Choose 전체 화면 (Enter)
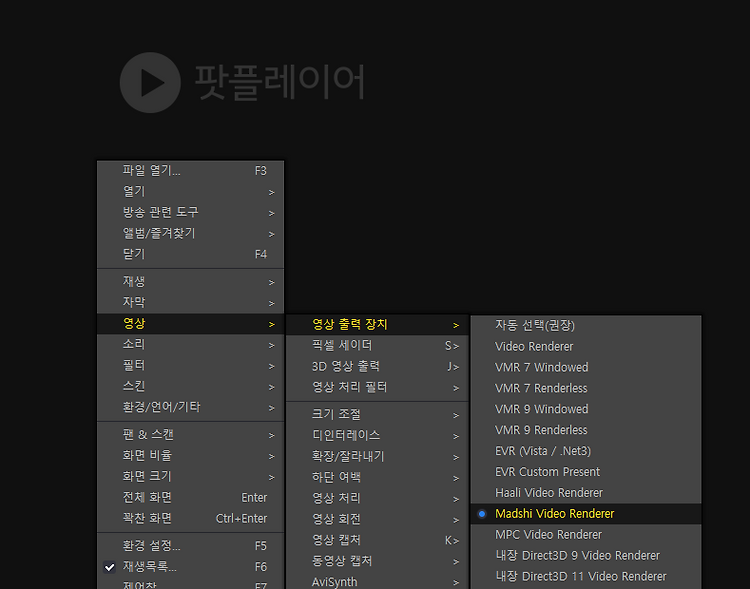750x589 pixels. coord(190,498)
